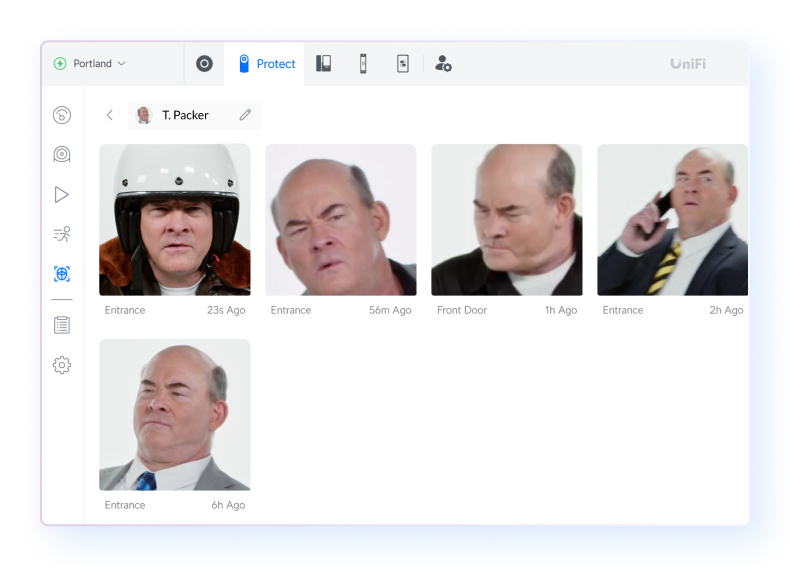Open the settings gear in sidebar
The image size is (790, 567).
pos(62,365)
